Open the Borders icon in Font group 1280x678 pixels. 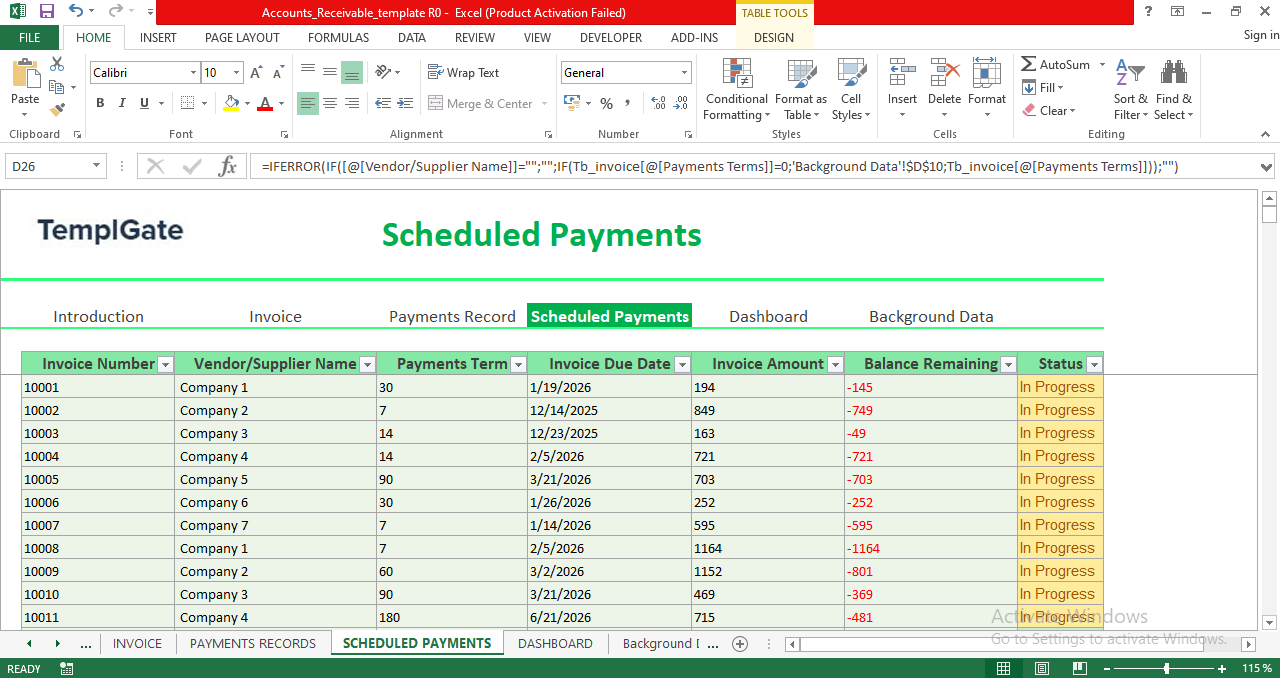[187, 103]
